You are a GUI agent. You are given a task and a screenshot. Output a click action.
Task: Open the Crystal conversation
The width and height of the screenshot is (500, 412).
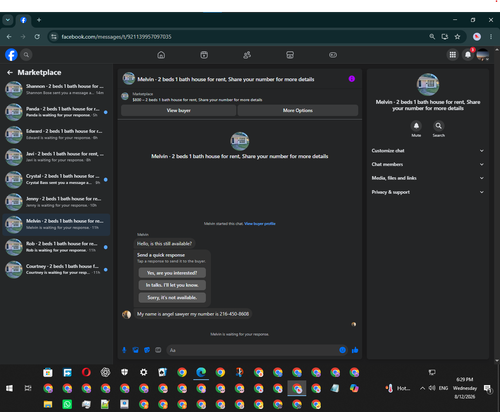(56, 179)
